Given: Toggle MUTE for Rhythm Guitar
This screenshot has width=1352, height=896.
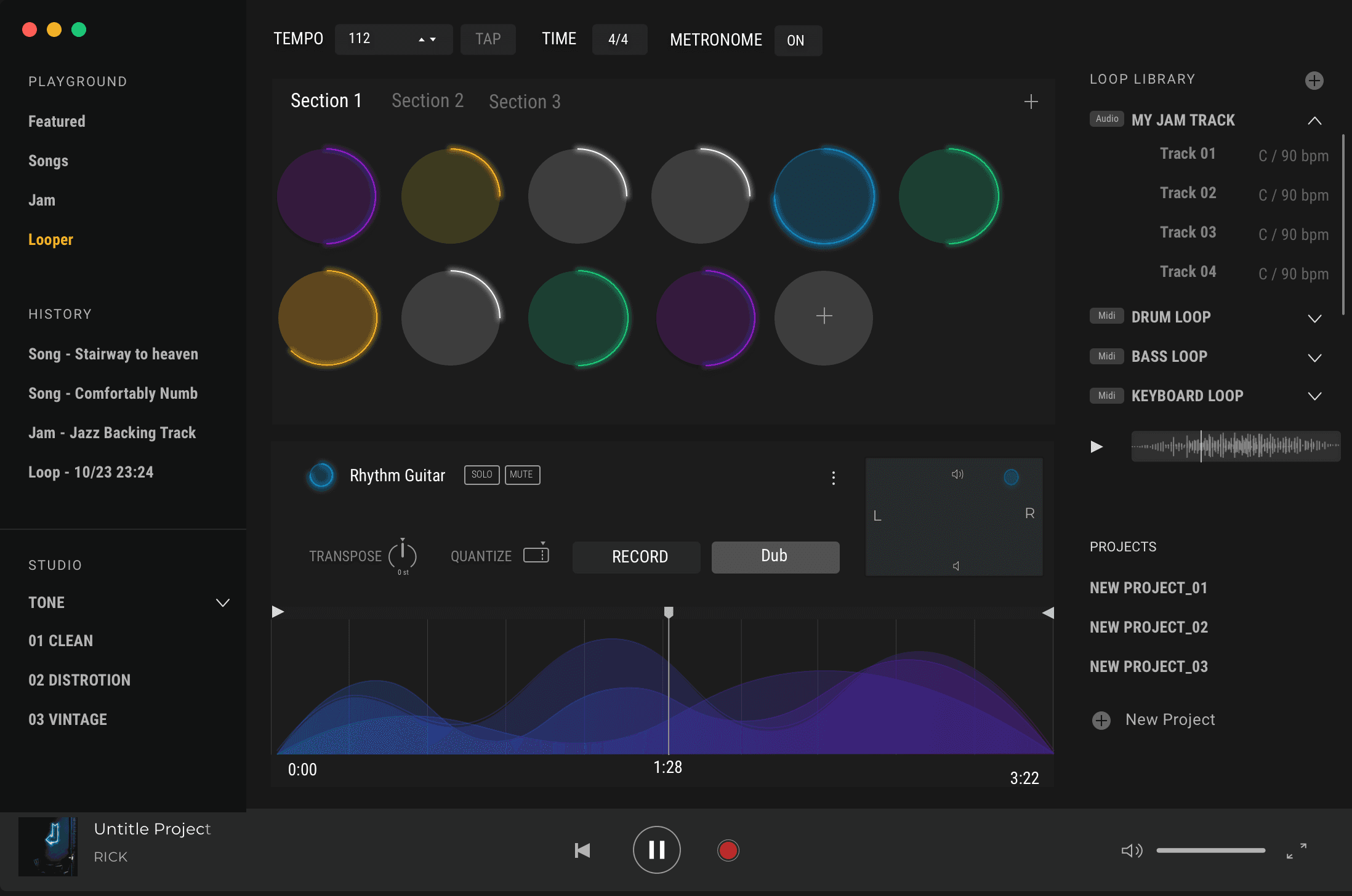Looking at the screenshot, I should 521,474.
